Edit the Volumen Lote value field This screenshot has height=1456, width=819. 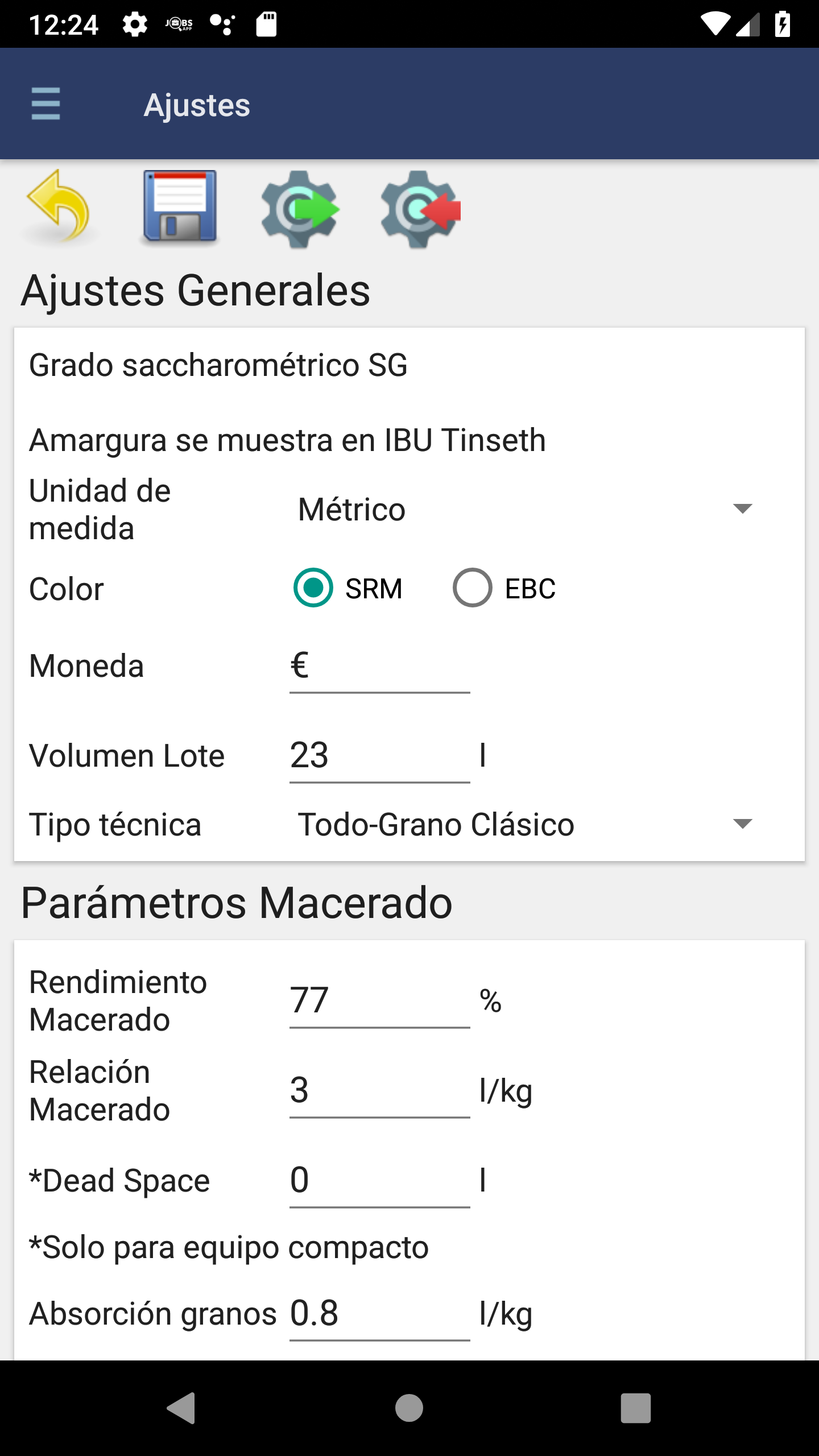(x=380, y=755)
